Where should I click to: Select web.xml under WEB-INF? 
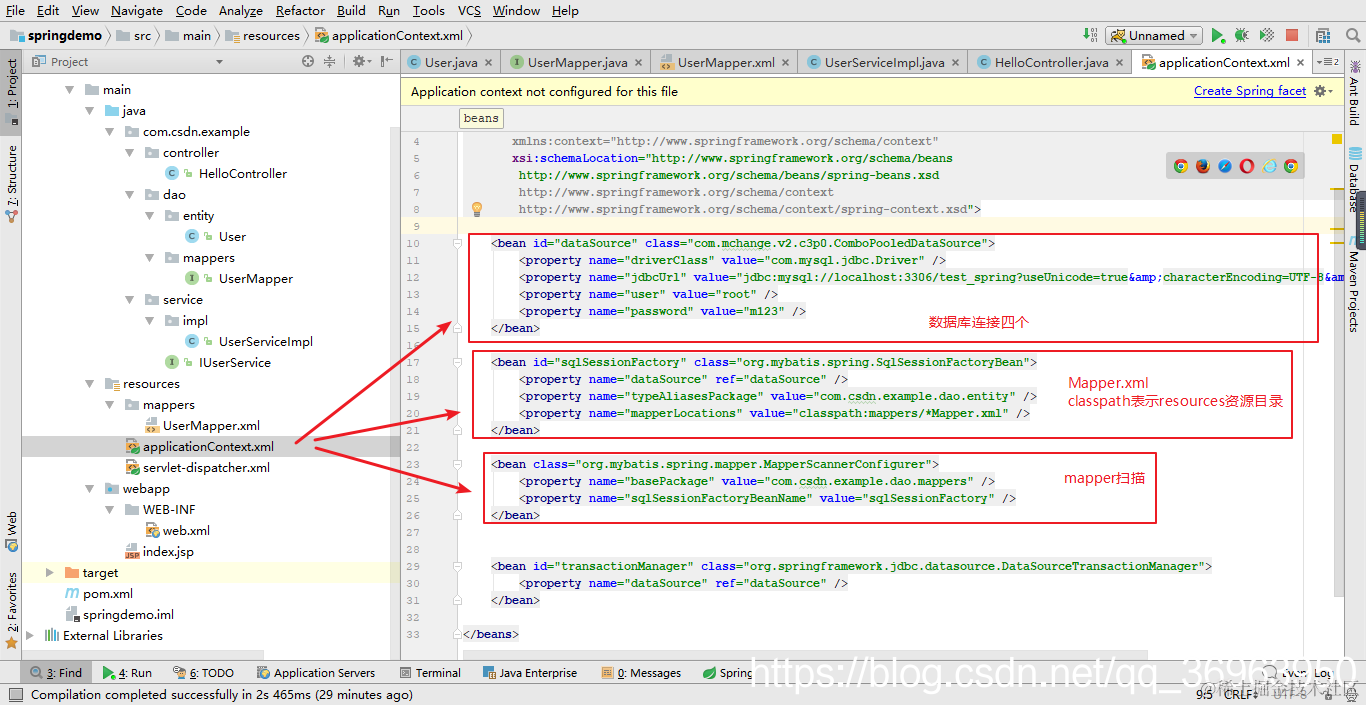click(x=178, y=531)
